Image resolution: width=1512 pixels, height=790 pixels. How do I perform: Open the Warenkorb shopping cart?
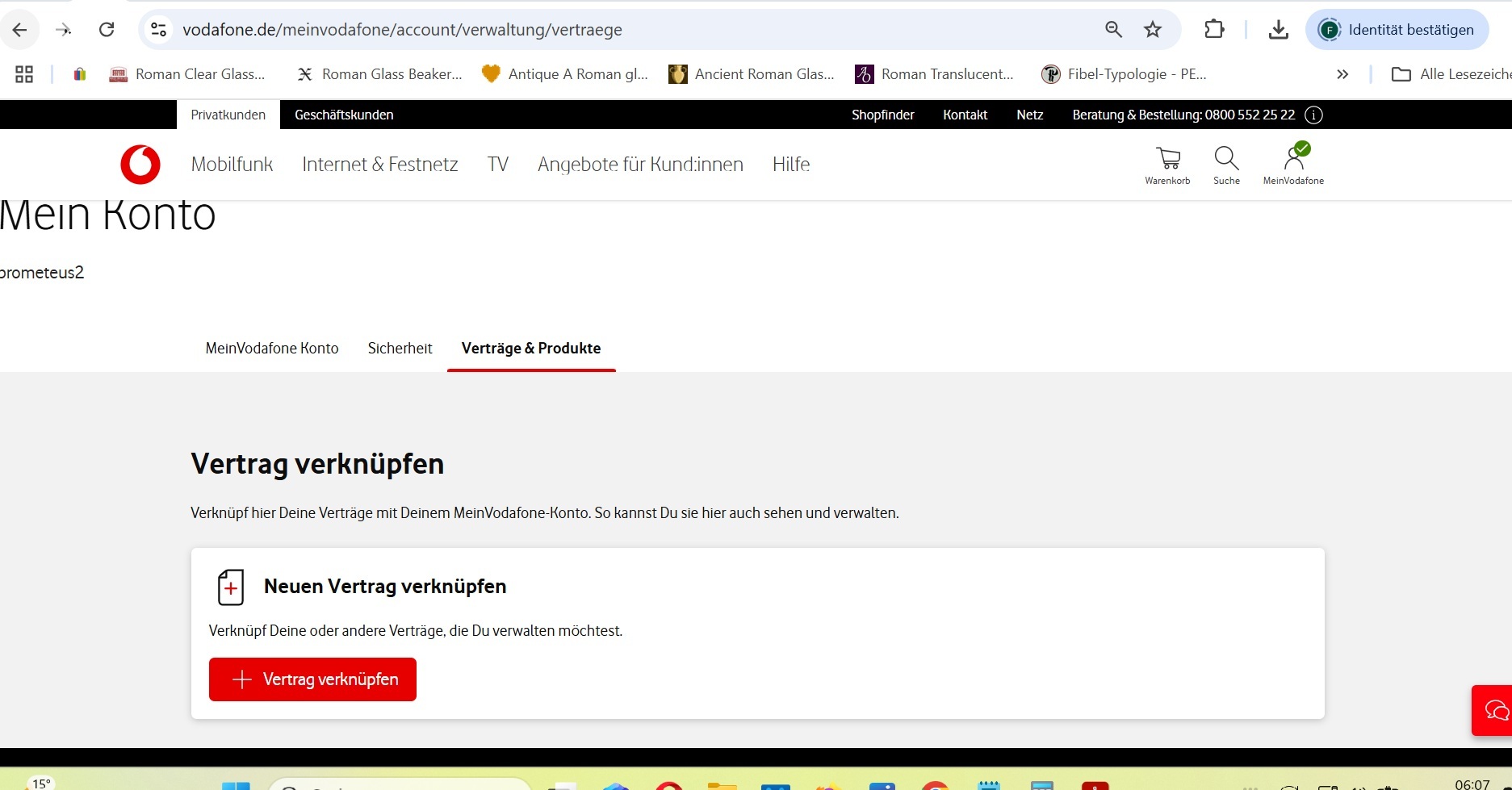tap(1167, 165)
